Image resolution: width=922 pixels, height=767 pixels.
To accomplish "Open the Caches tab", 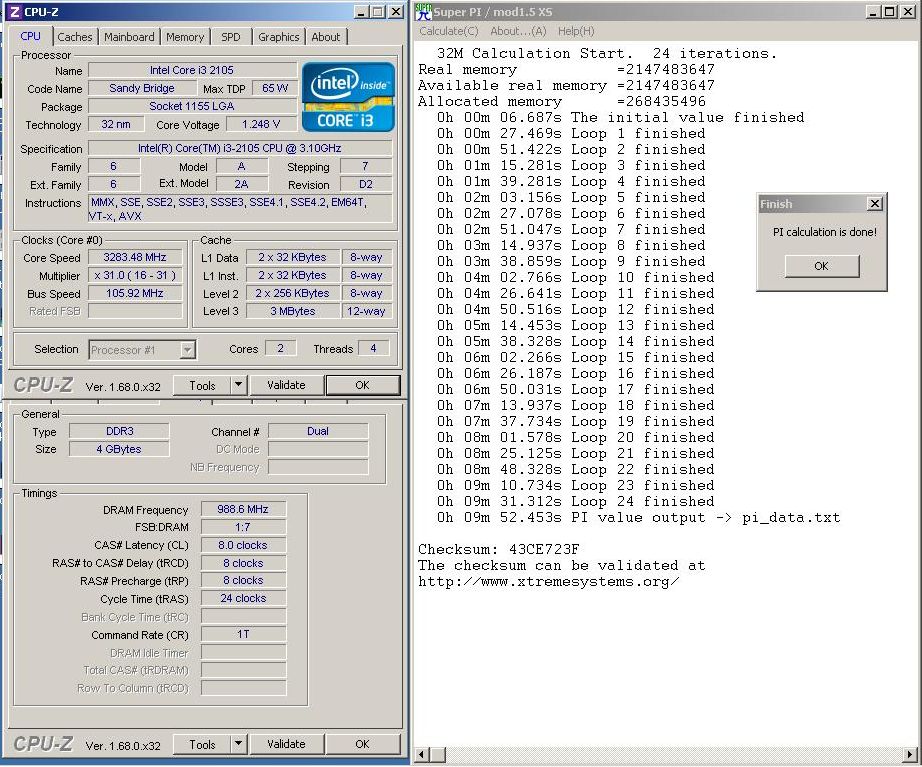I will pyautogui.click(x=75, y=37).
